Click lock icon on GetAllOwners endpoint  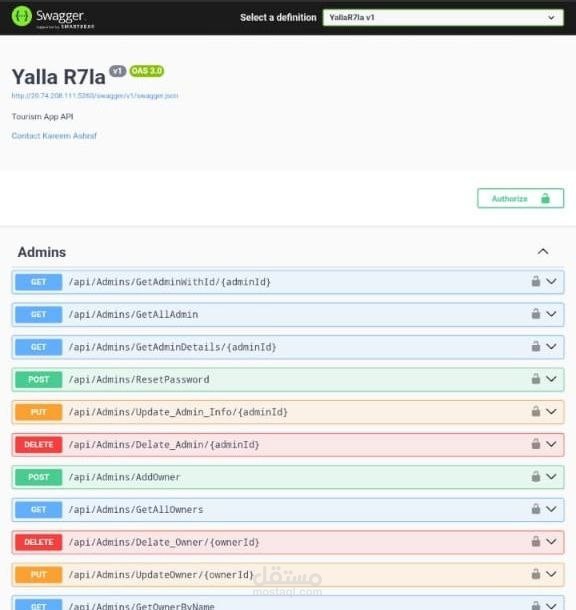click(536, 509)
